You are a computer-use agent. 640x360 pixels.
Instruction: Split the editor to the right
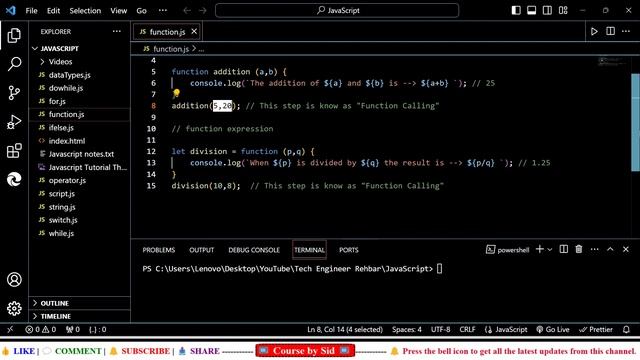pyautogui.click(x=610, y=31)
